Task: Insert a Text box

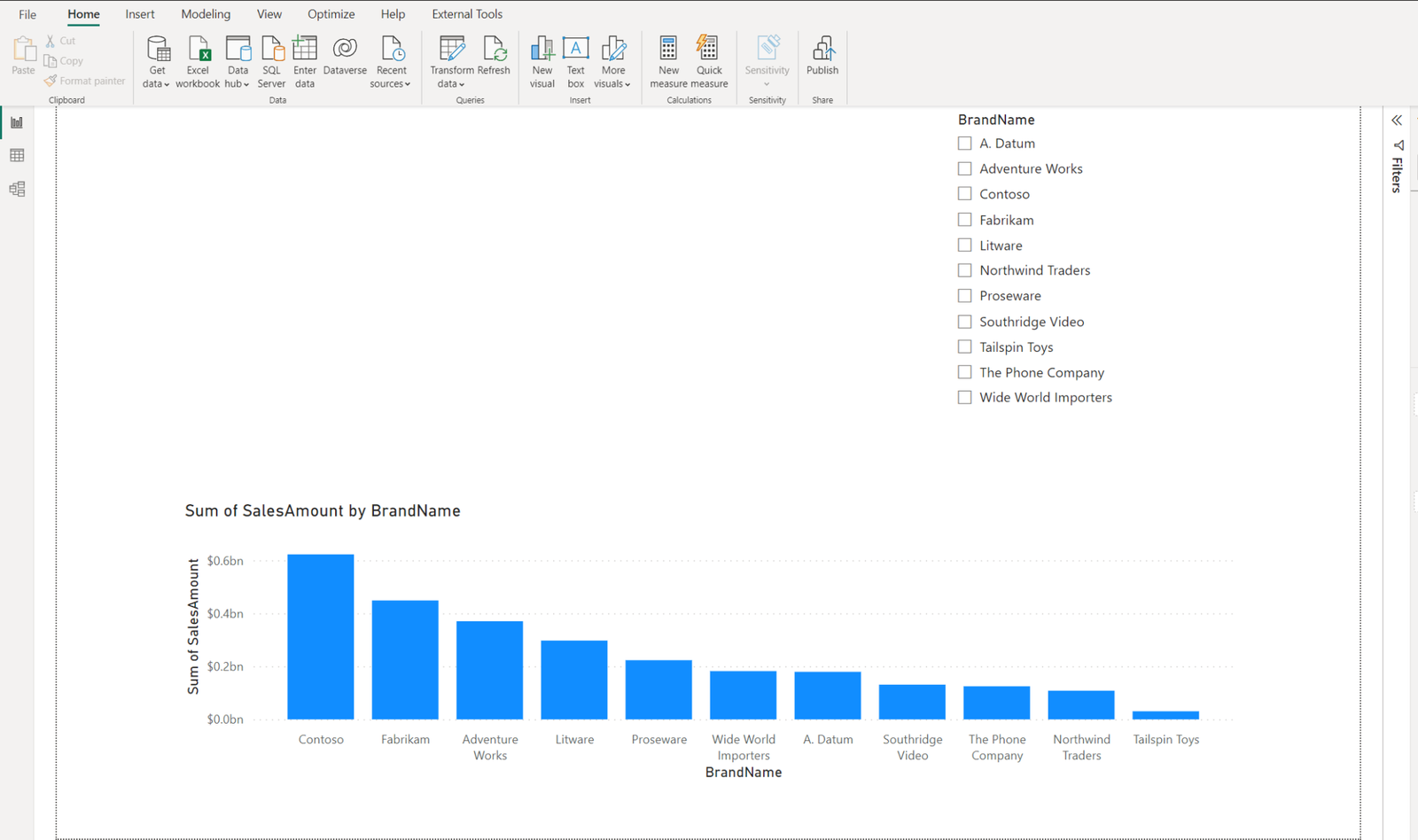Action: click(x=576, y=61)
